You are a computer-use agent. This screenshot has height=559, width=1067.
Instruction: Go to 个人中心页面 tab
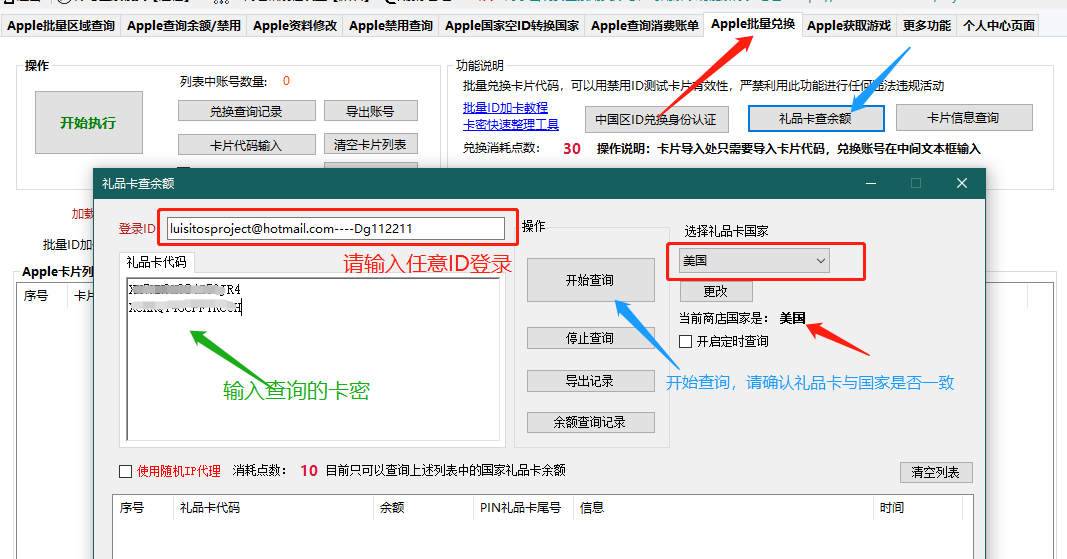point(998,26)
